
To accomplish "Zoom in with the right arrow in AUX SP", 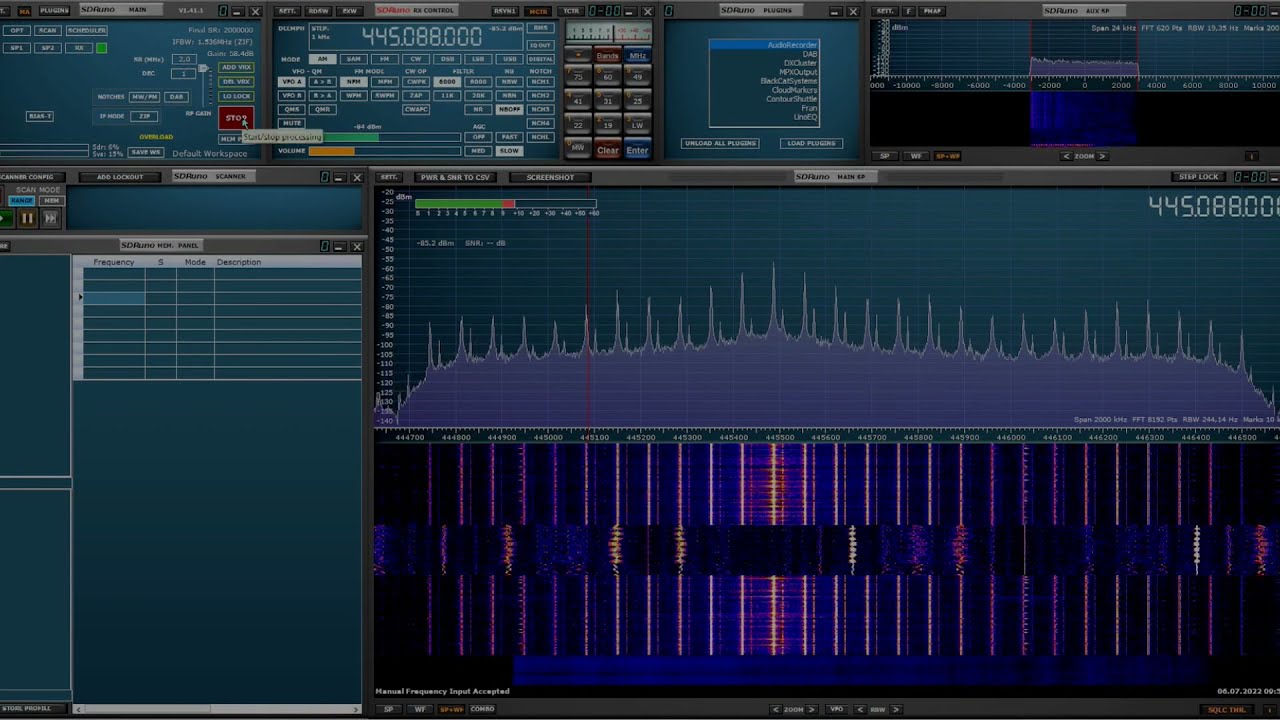I will (1102, 156).
